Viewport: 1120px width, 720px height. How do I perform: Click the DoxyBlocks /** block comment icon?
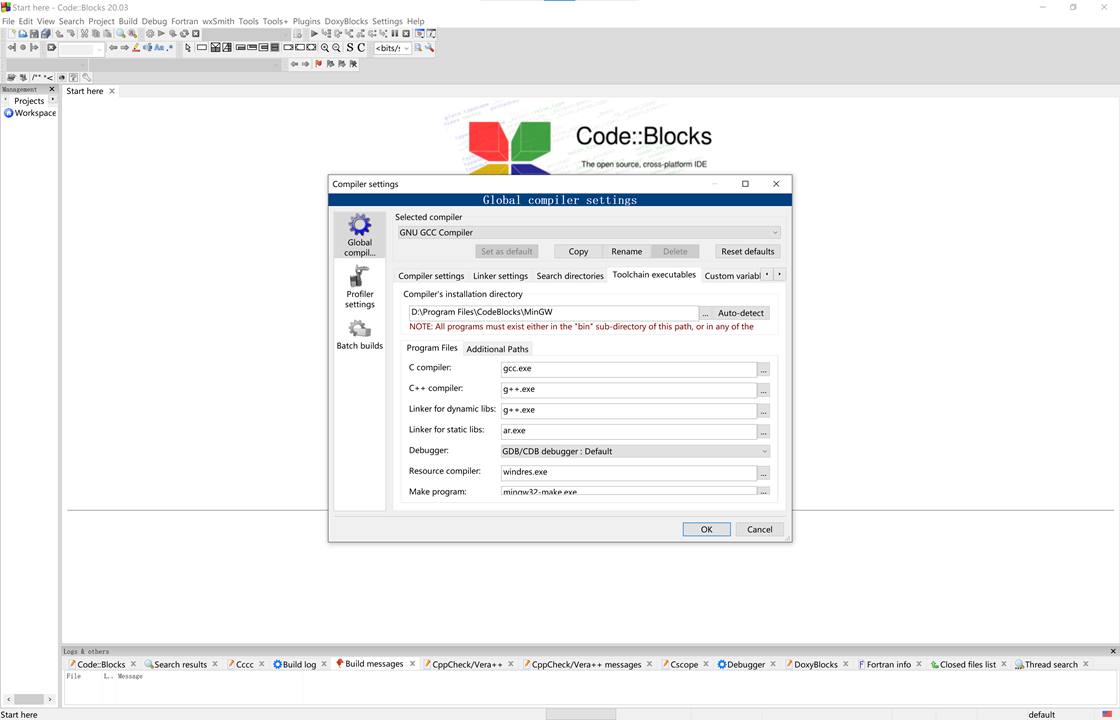click(x=38, y=77)
